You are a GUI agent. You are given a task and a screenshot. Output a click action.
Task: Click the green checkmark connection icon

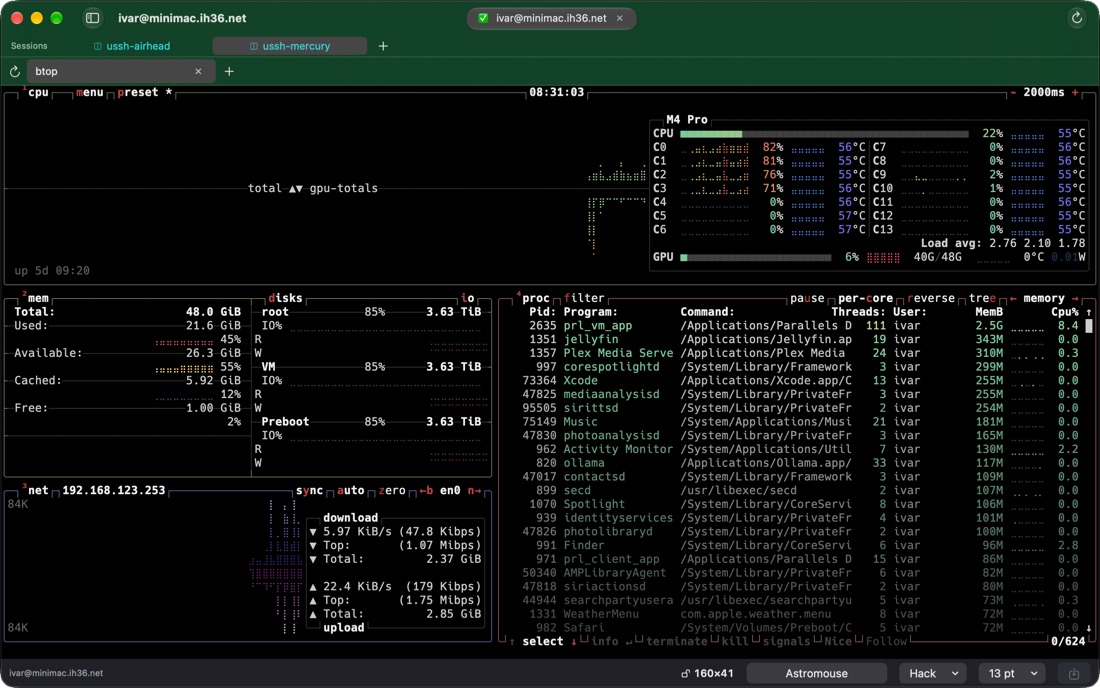(483, 18)
